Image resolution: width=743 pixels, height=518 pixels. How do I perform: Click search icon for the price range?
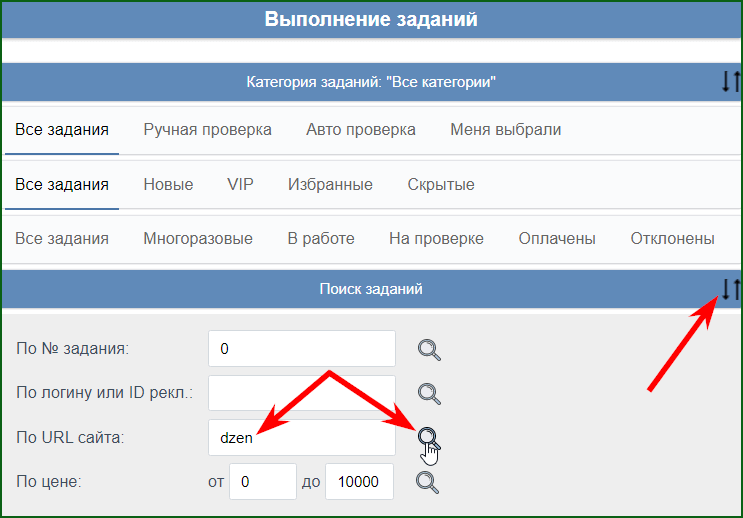(427, 482)
